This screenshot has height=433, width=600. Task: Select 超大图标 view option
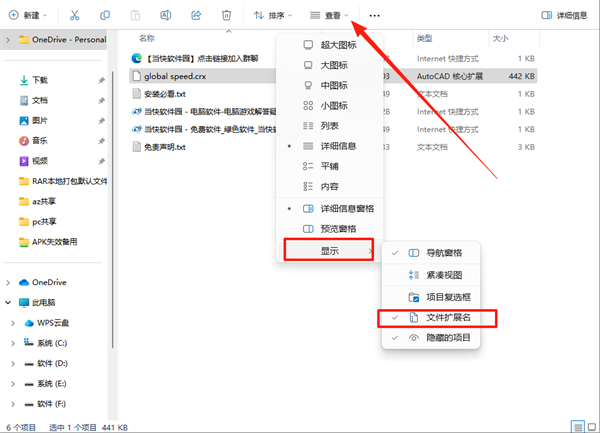(x=335, y=45)
